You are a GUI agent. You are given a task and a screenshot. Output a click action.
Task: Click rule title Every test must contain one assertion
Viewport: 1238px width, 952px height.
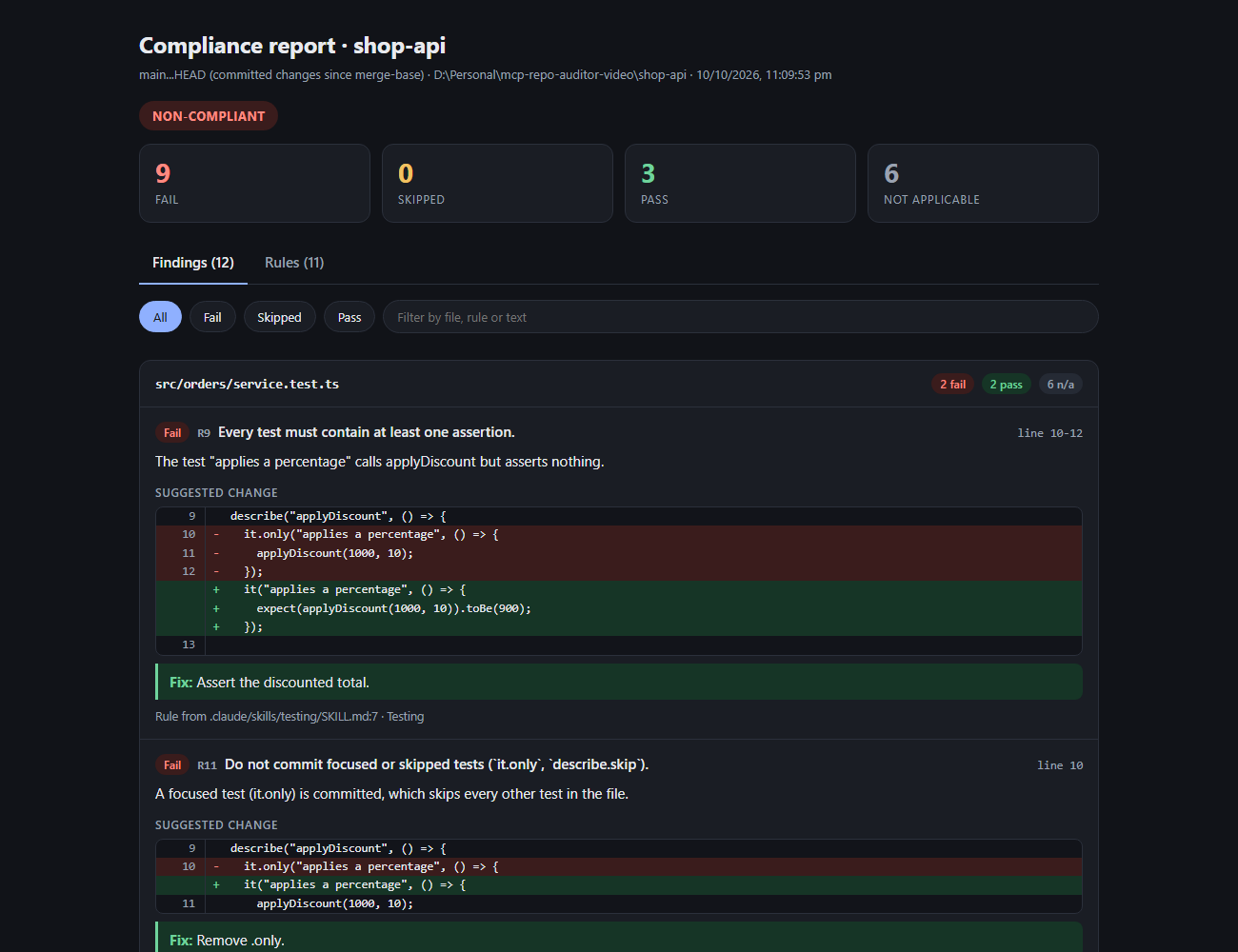pos(367,432)
